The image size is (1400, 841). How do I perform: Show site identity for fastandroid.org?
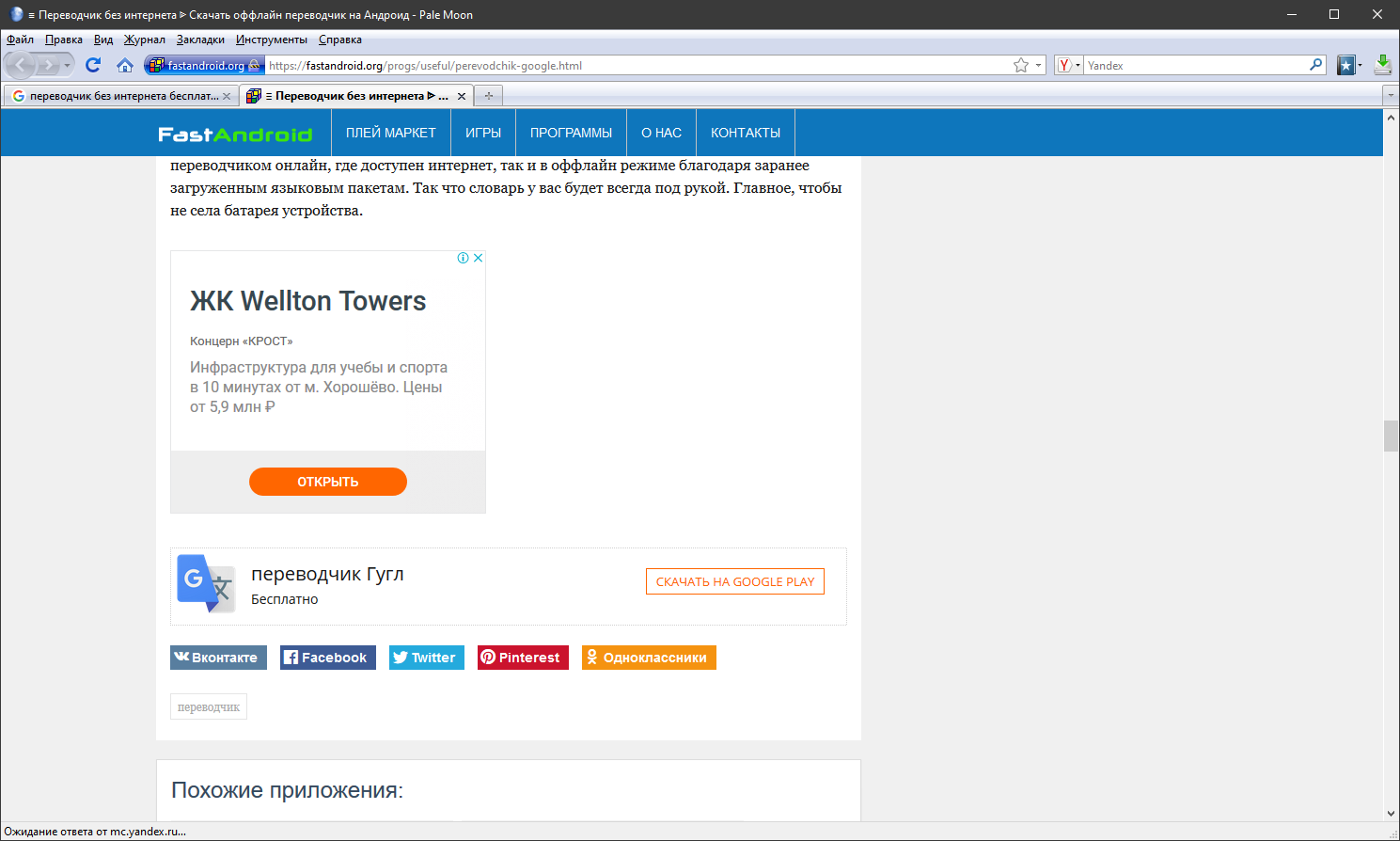pyautogui.click(x=205, y=65)
